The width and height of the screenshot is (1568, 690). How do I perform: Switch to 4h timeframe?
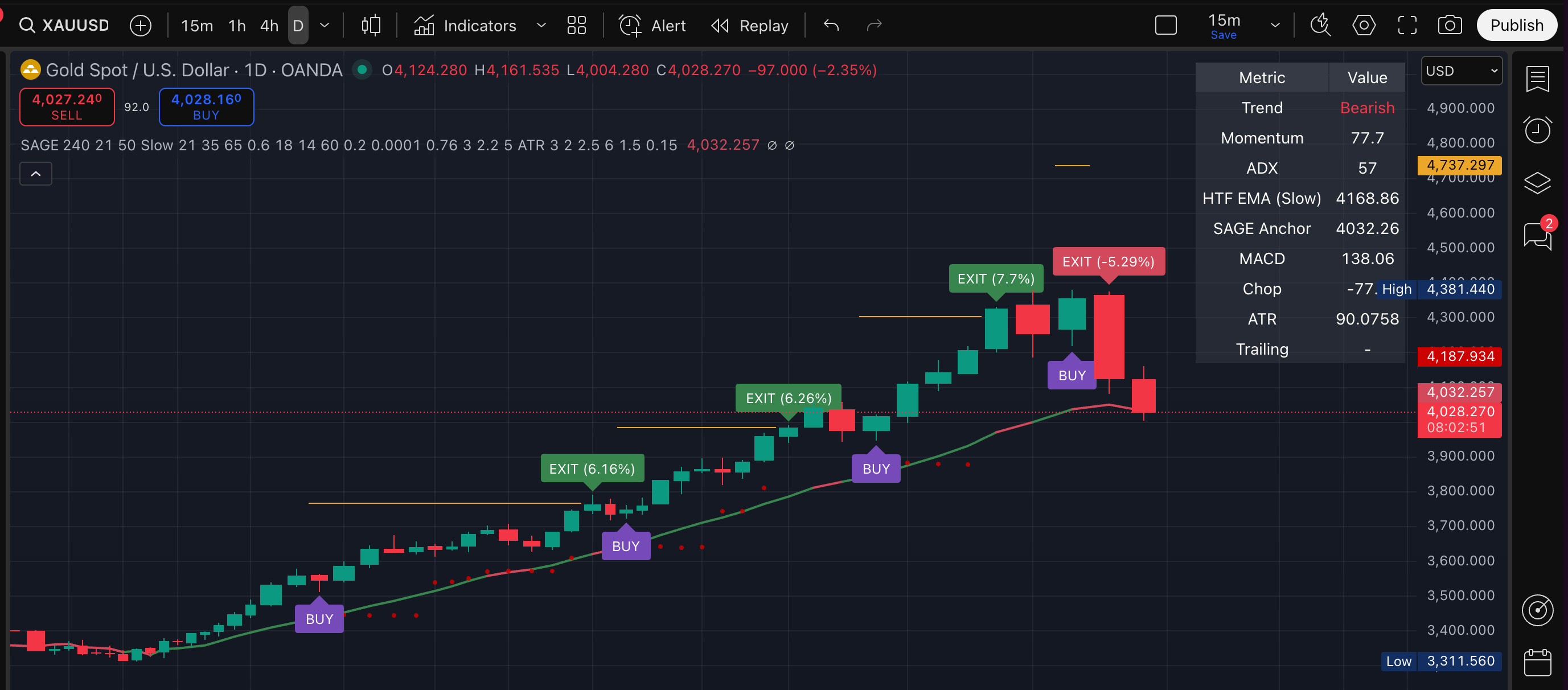pos(269,25)
